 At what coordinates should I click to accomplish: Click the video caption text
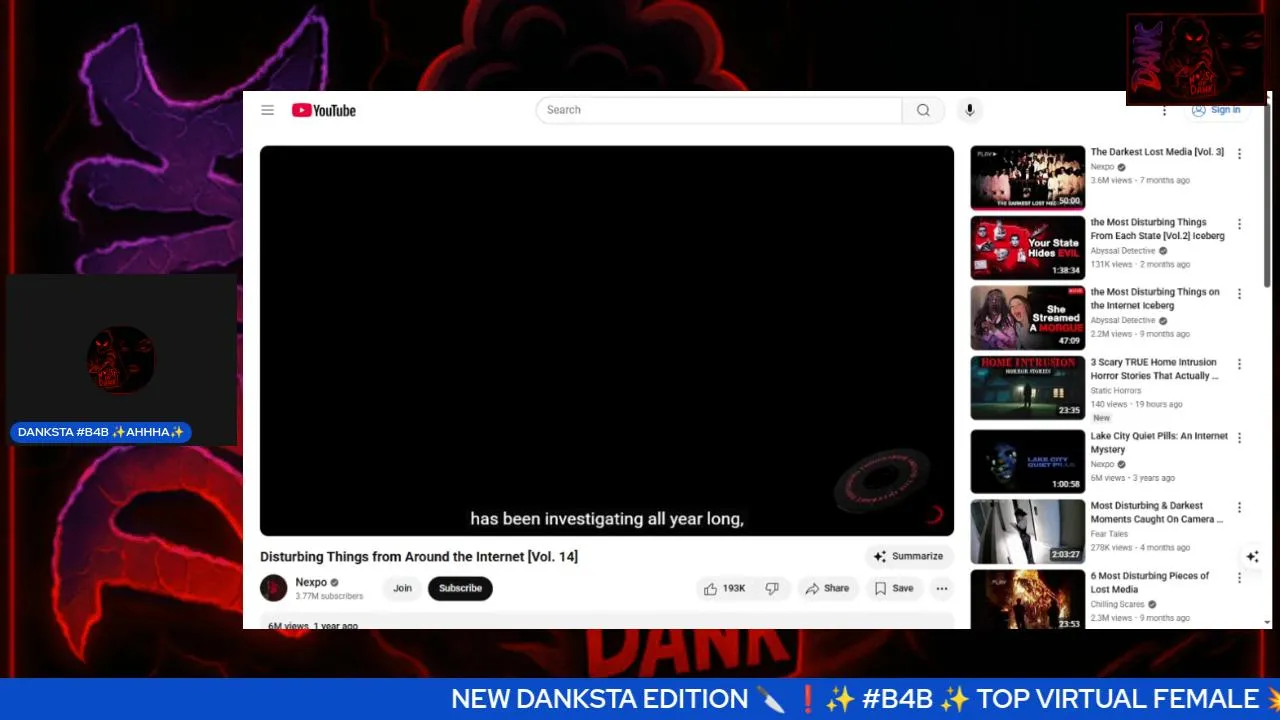(607, 519)
